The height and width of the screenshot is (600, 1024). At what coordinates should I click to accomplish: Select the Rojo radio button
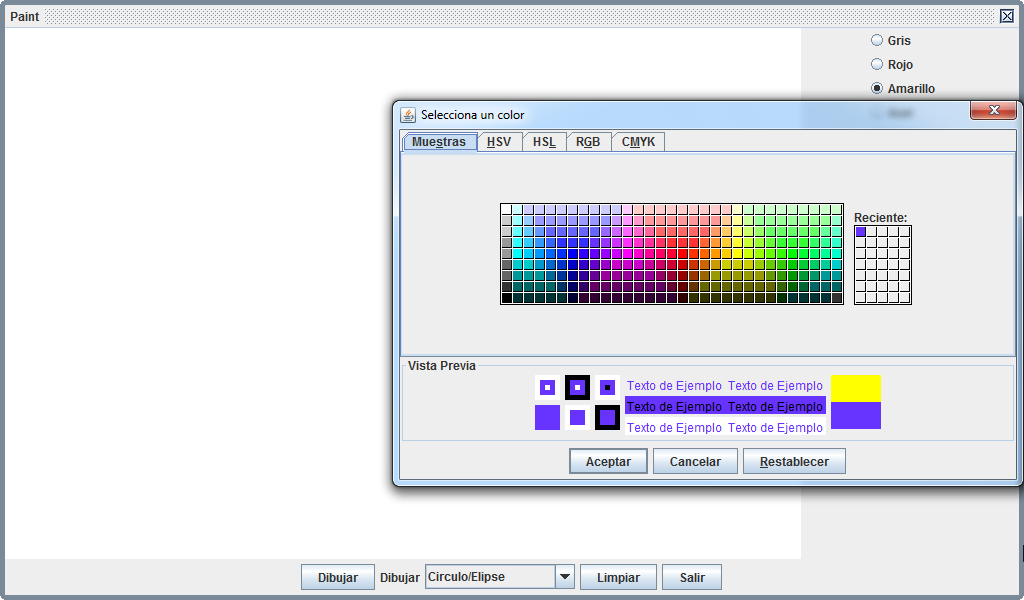click(x=876, y=64)
